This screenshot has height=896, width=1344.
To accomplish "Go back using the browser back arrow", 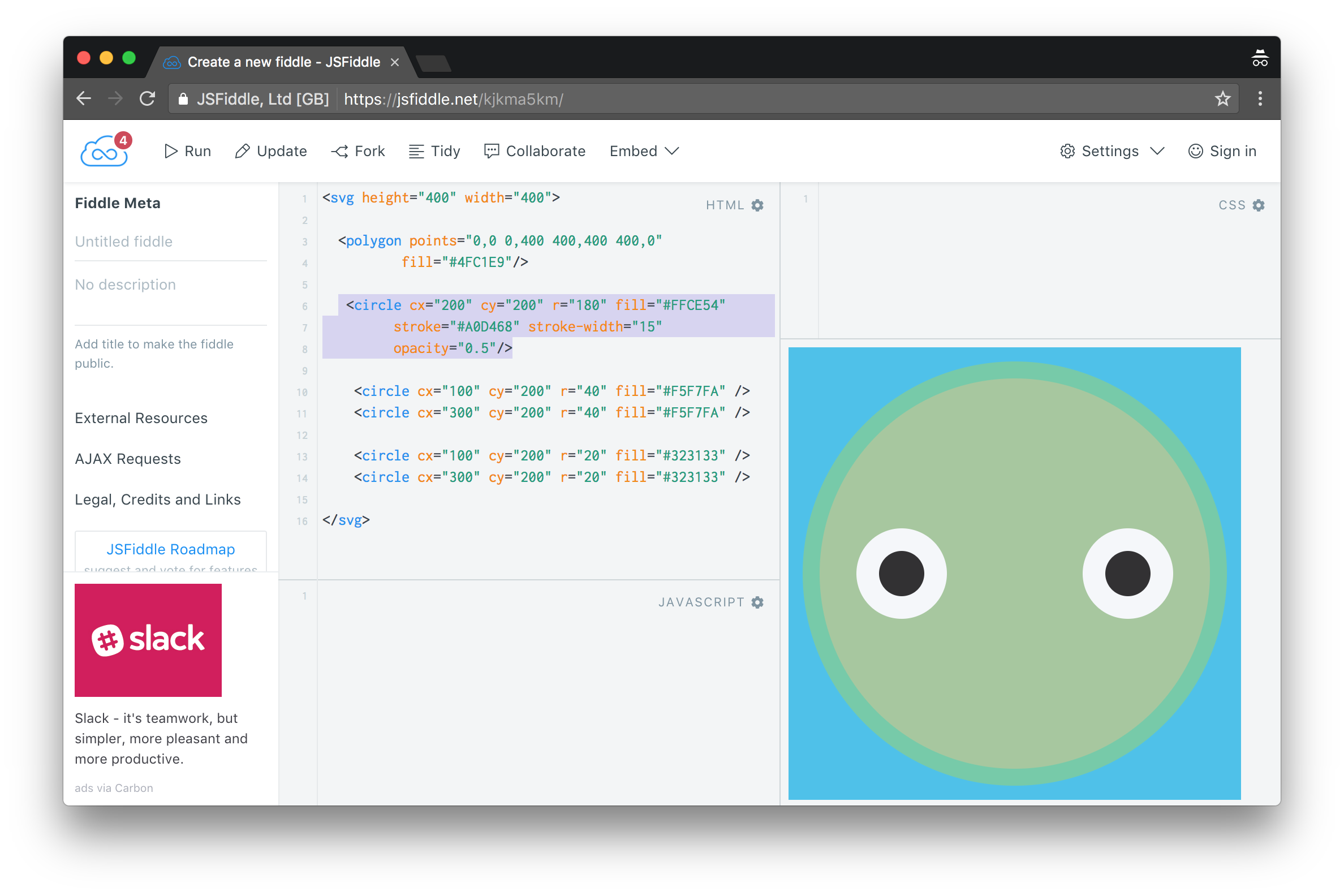I will [84, 99].
